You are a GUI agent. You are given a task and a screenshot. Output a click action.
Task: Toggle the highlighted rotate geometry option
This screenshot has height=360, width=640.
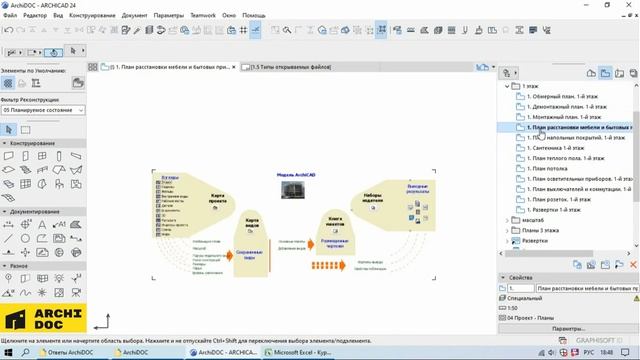click(x=53, y=52)
